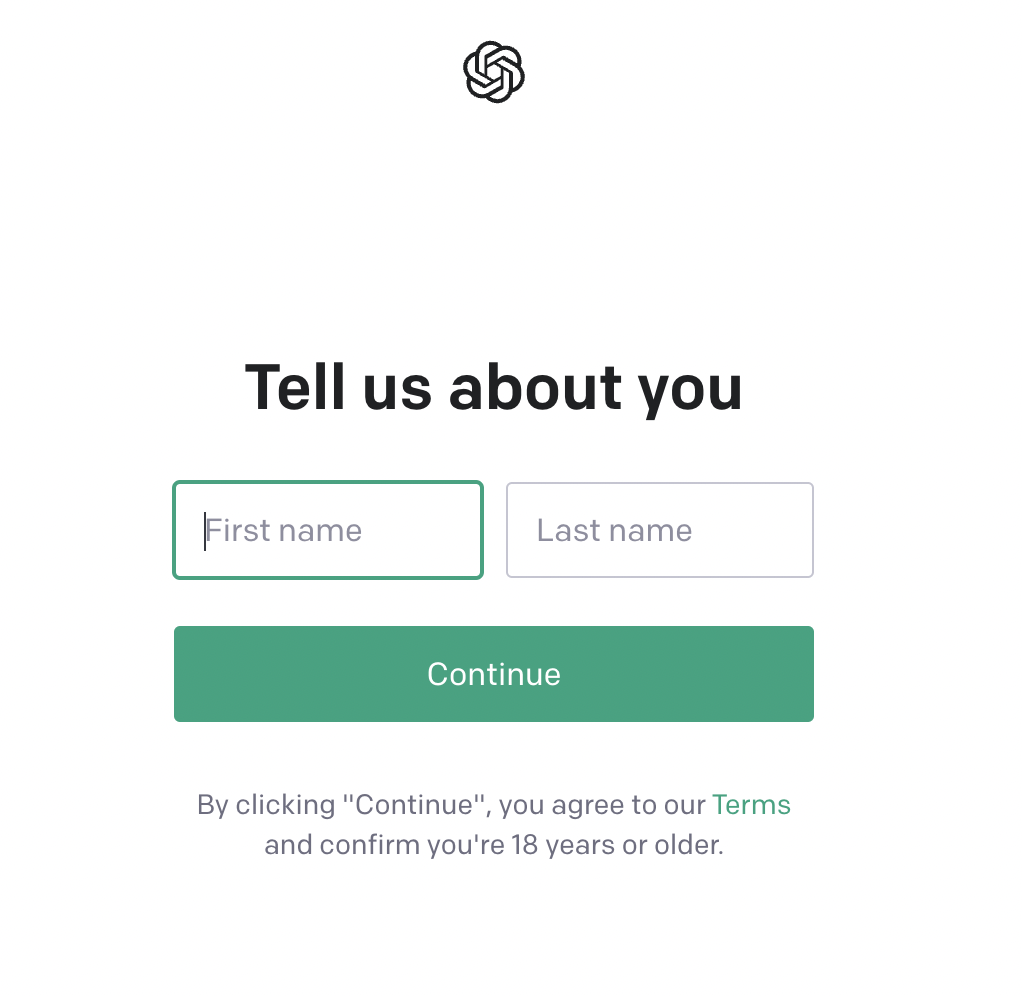The image size is (1022, 996).
Task: Click the swirl logo above the heading
Action: click(494, 72)
